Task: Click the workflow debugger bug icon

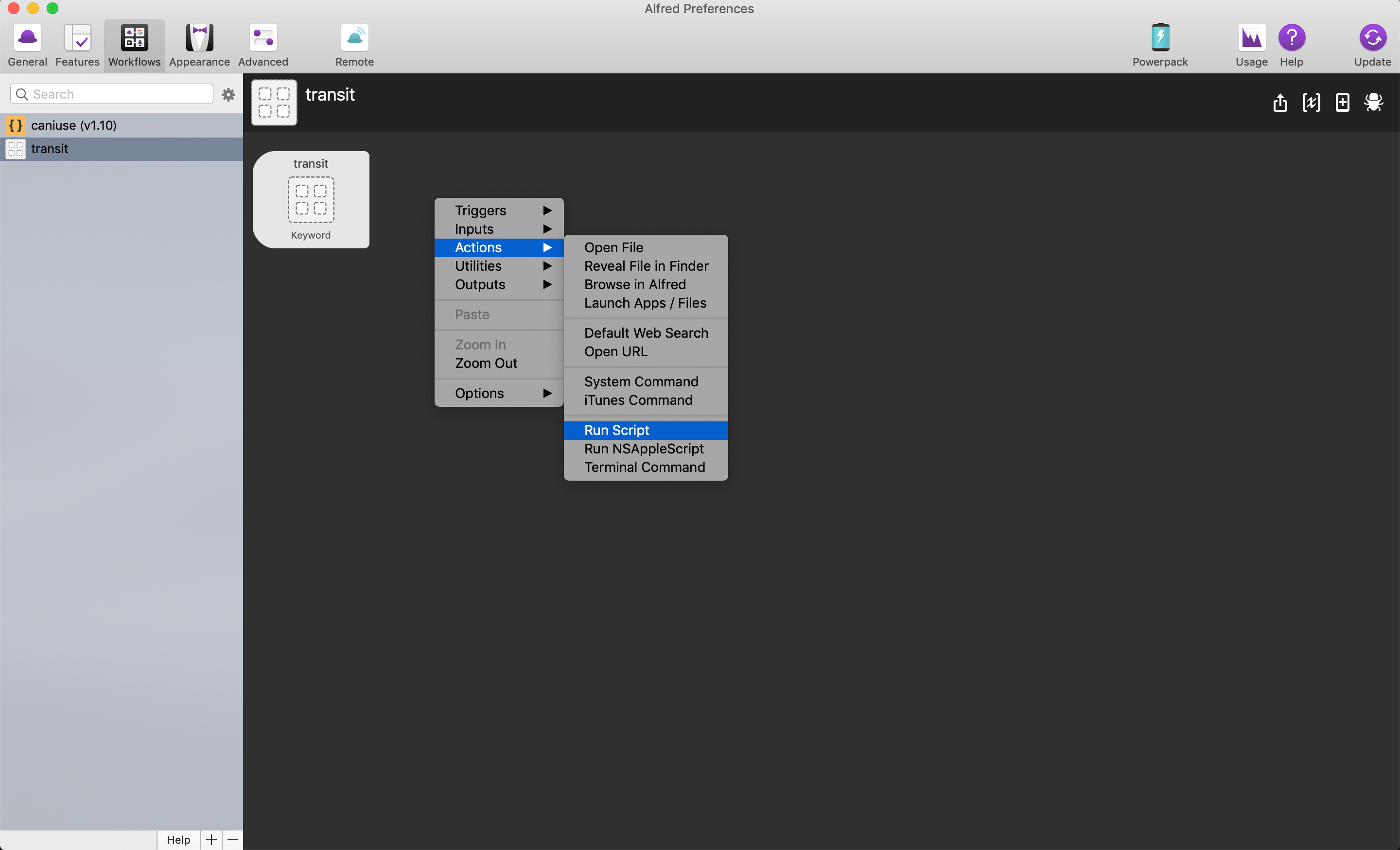Action: click(1373, 103)
